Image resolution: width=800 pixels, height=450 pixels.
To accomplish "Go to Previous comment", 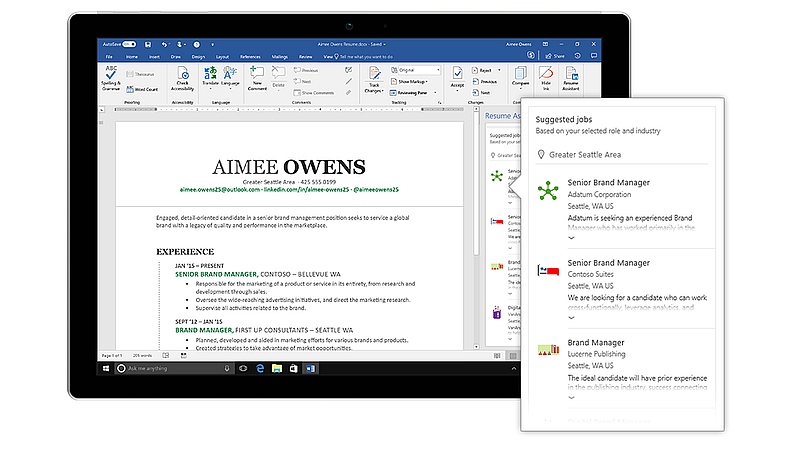I will coord(306,70).
